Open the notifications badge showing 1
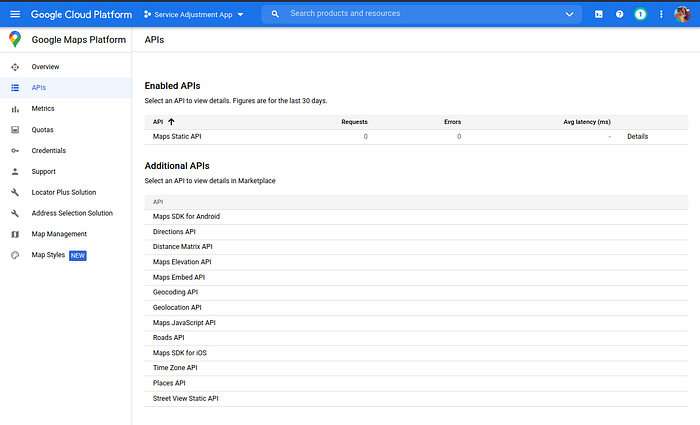This screenshot has height=425, width=700. click(640, 14)
